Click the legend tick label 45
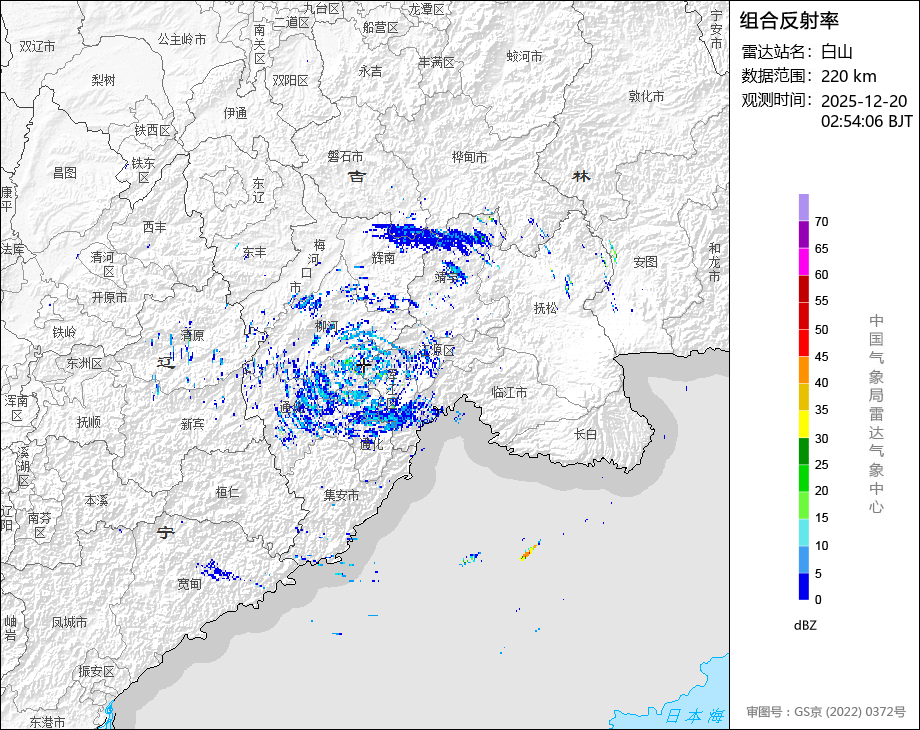Screen dimensions: 920x730 [x=821, y=357]
